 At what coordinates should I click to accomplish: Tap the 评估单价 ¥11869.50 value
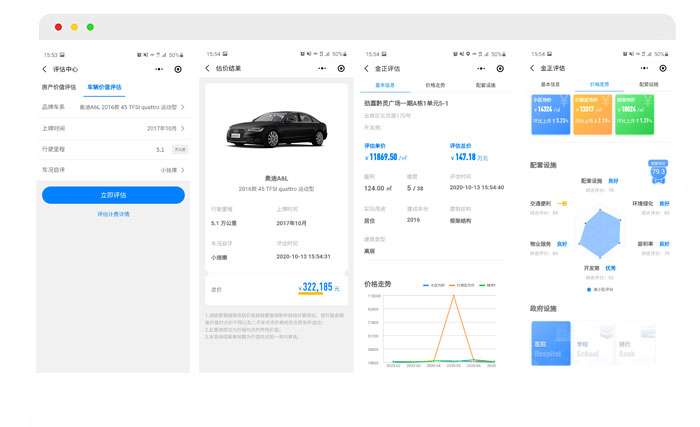tap(386, 157)
